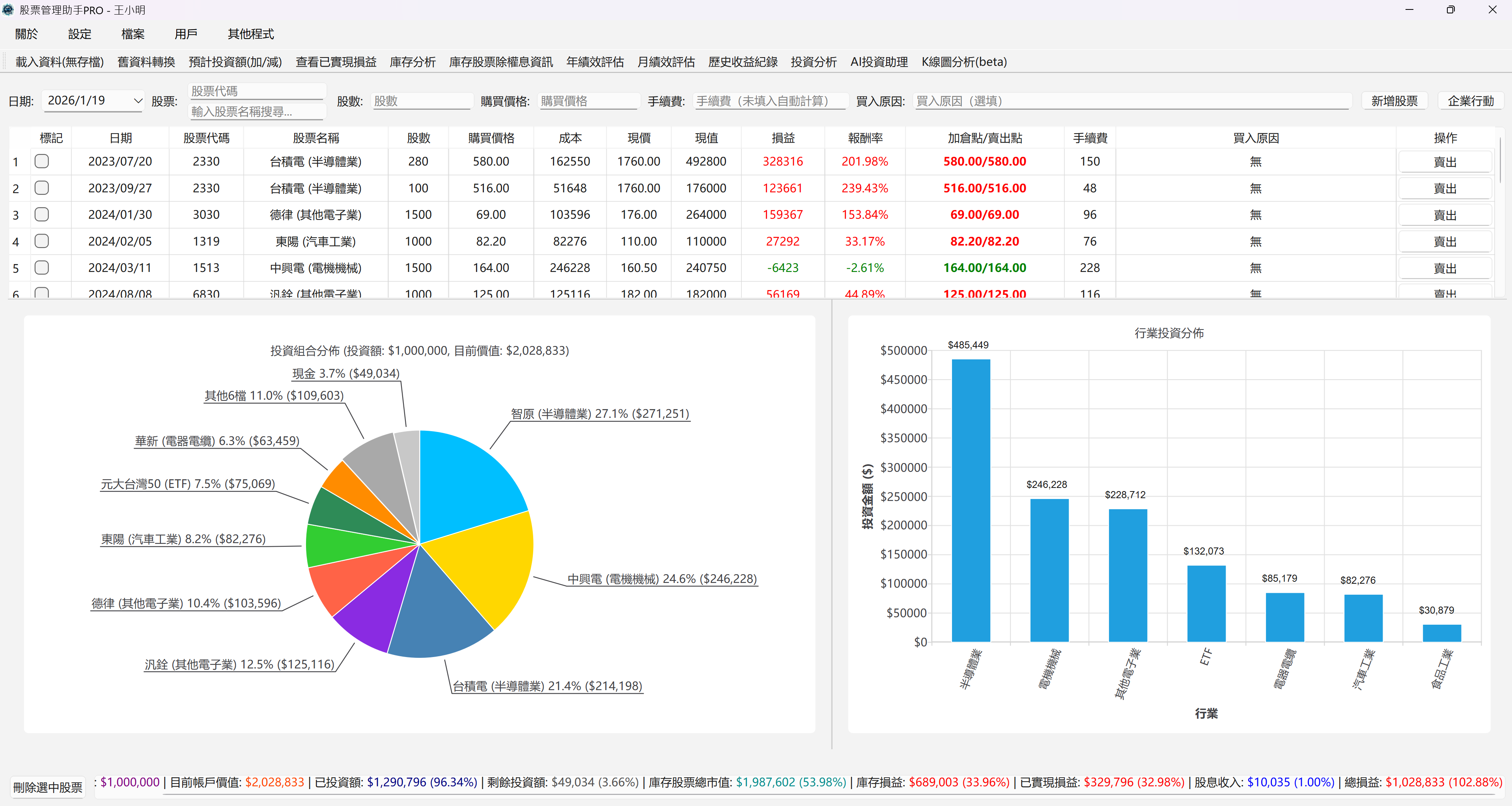Open 月績效評估 report

pyautogui.click(x=666, y=61)
